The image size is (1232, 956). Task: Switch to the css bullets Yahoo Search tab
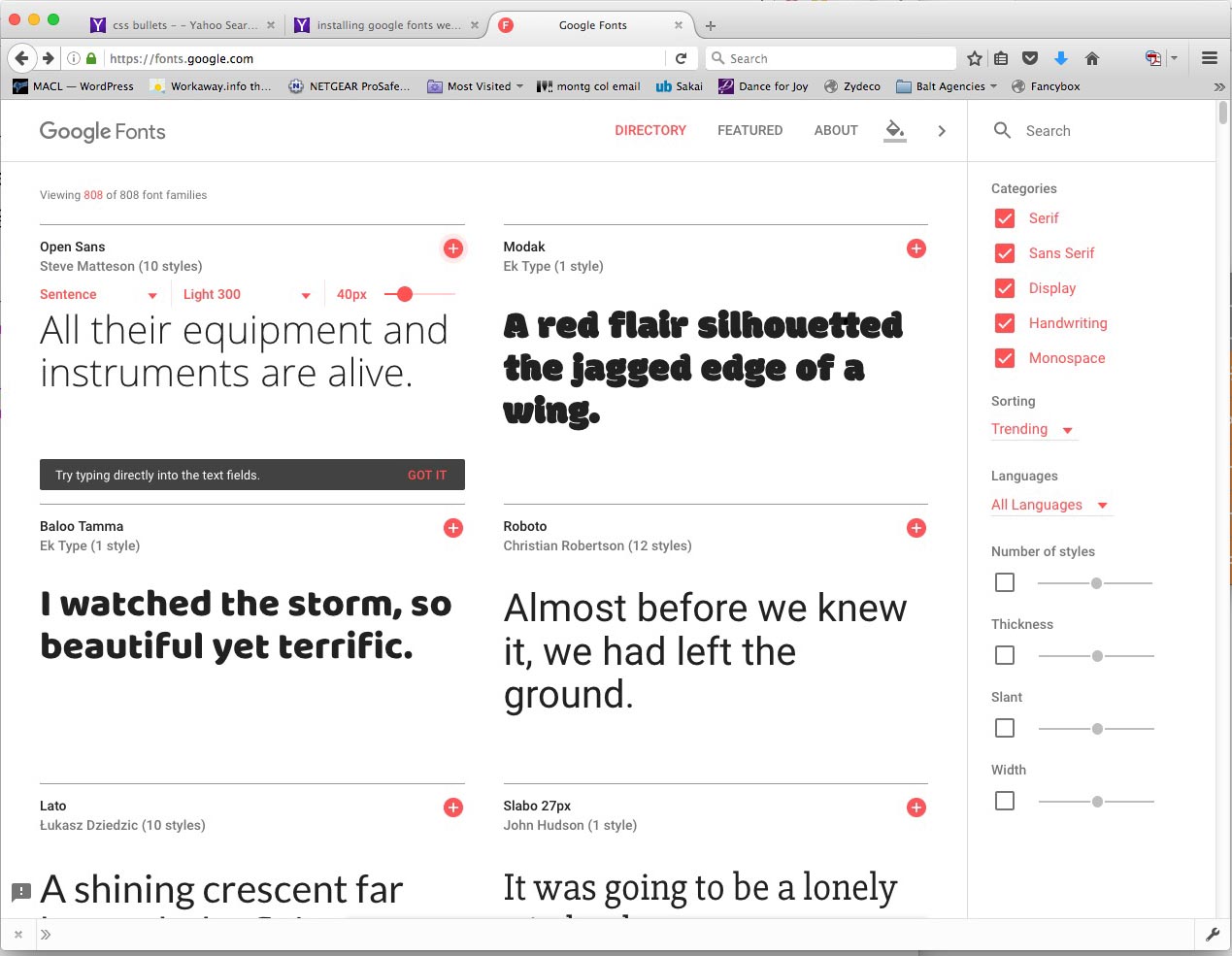pyautogui.click(x=183, y=25)
